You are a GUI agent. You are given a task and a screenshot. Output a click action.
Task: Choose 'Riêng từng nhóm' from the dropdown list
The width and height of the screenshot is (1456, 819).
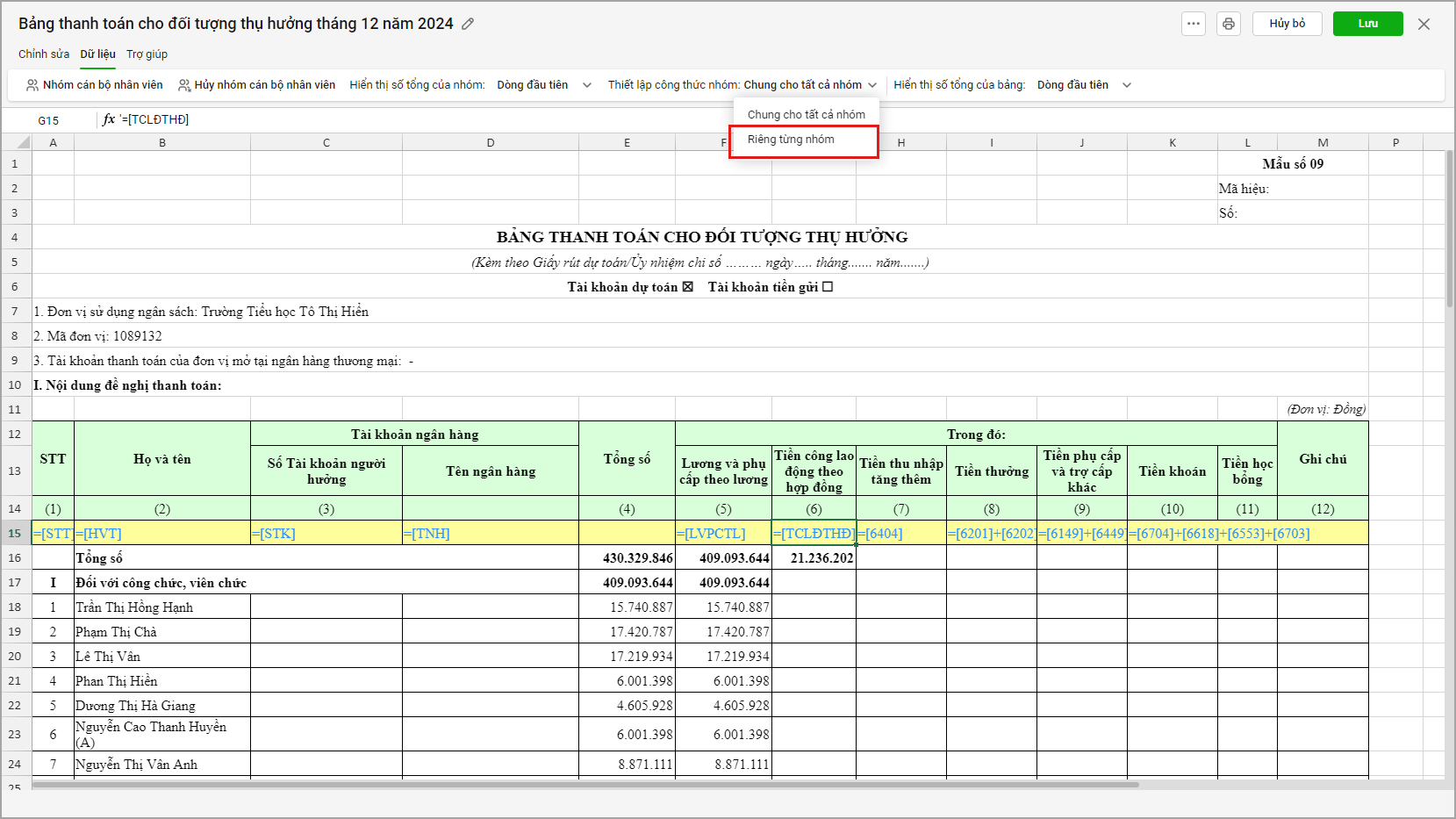click(x=804, y=140)
